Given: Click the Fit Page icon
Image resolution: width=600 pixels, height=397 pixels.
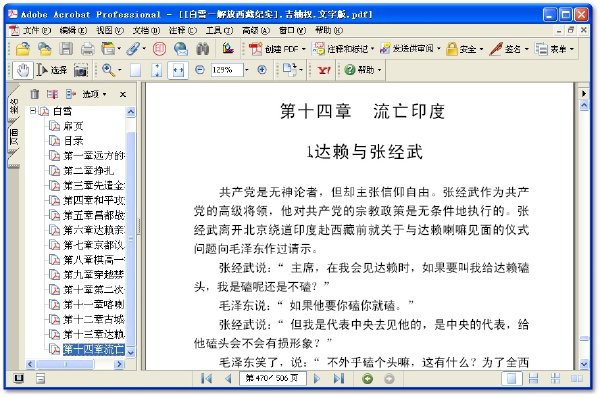Looking at the screenshot, I should 157,70.
